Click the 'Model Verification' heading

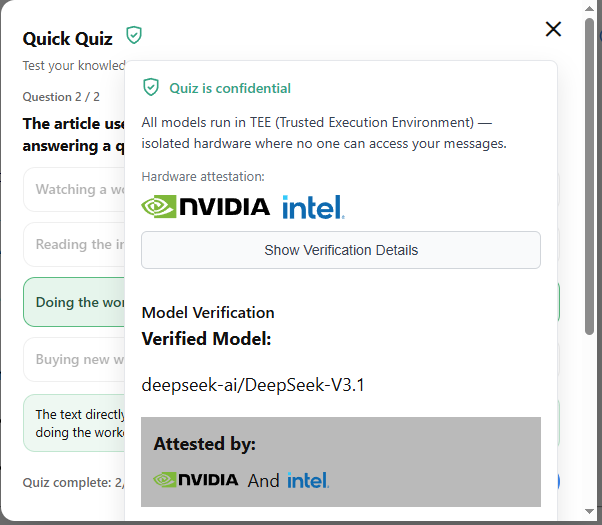click(x=208, y=313)
